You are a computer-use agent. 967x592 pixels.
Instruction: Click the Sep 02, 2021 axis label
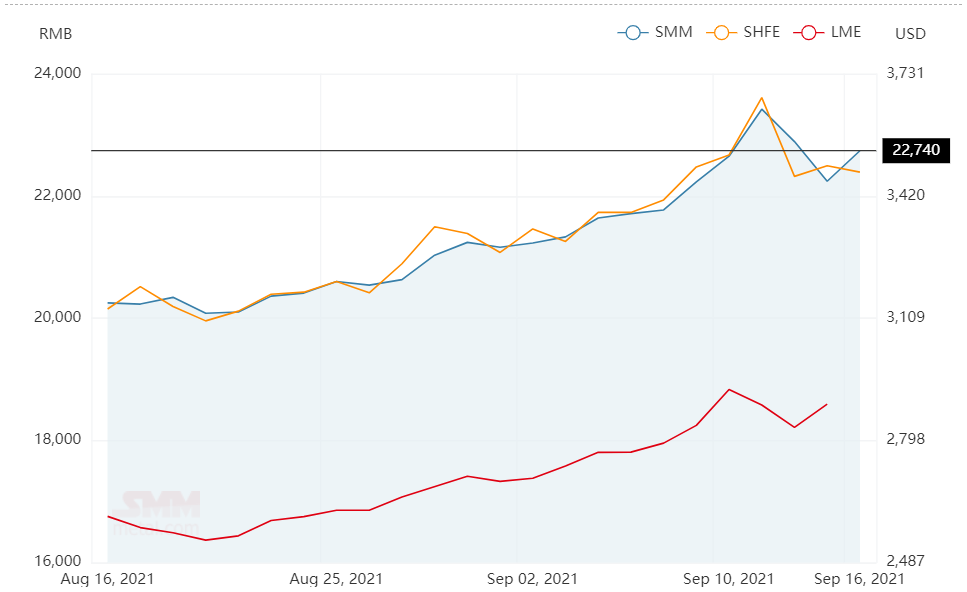[x=532, y=579]
